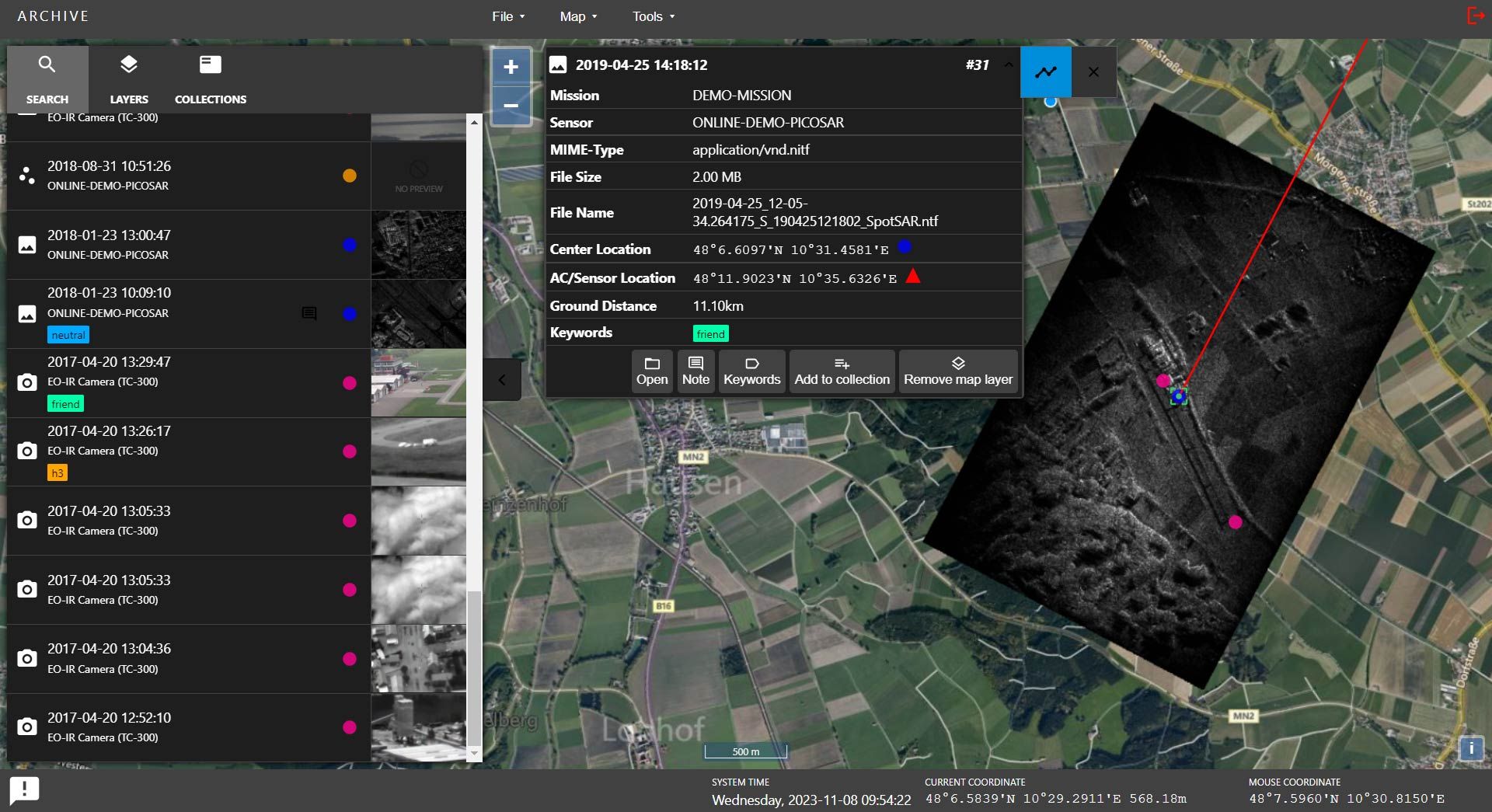Switch to the Collections tab
Viewport: 1492px width, 812px height.
point(210,78)
